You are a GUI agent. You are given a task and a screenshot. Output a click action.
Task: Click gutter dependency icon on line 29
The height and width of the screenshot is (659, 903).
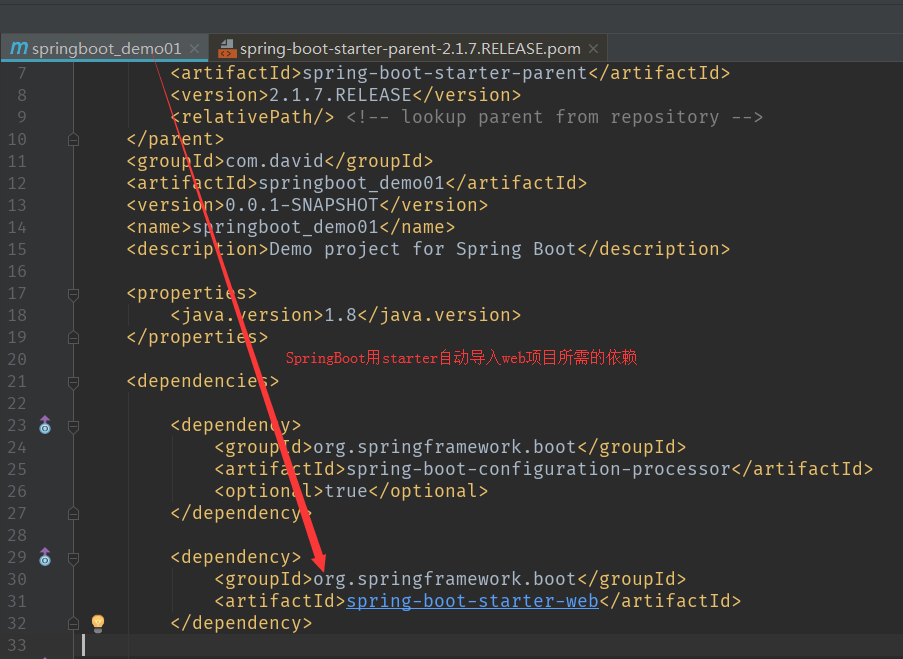pyautogui.click(x=45, y=557)
